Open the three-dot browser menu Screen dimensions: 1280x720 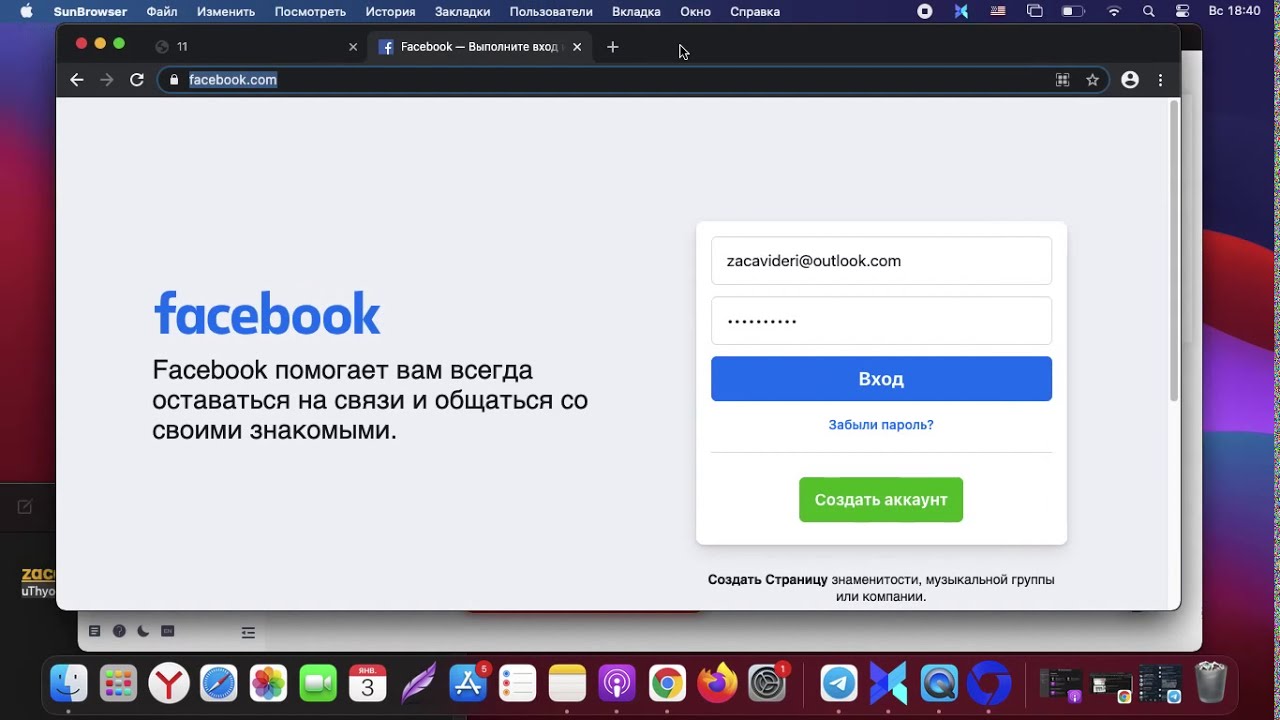click(1160, 80)
